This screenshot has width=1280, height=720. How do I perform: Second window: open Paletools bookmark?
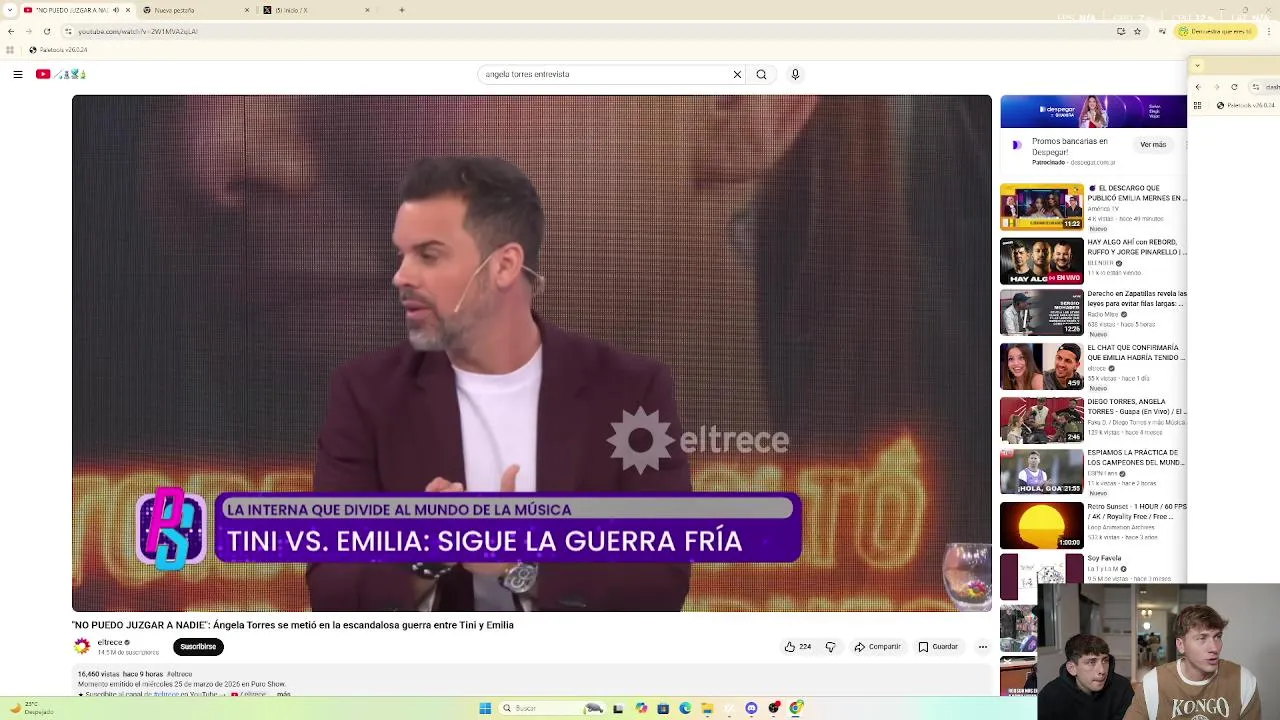coord(1248,105)
